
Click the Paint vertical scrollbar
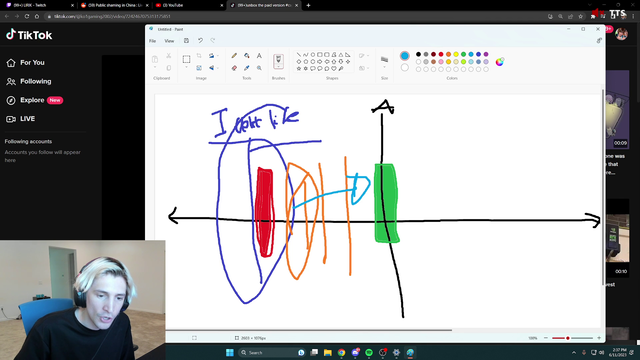click(x=603, y=187)
